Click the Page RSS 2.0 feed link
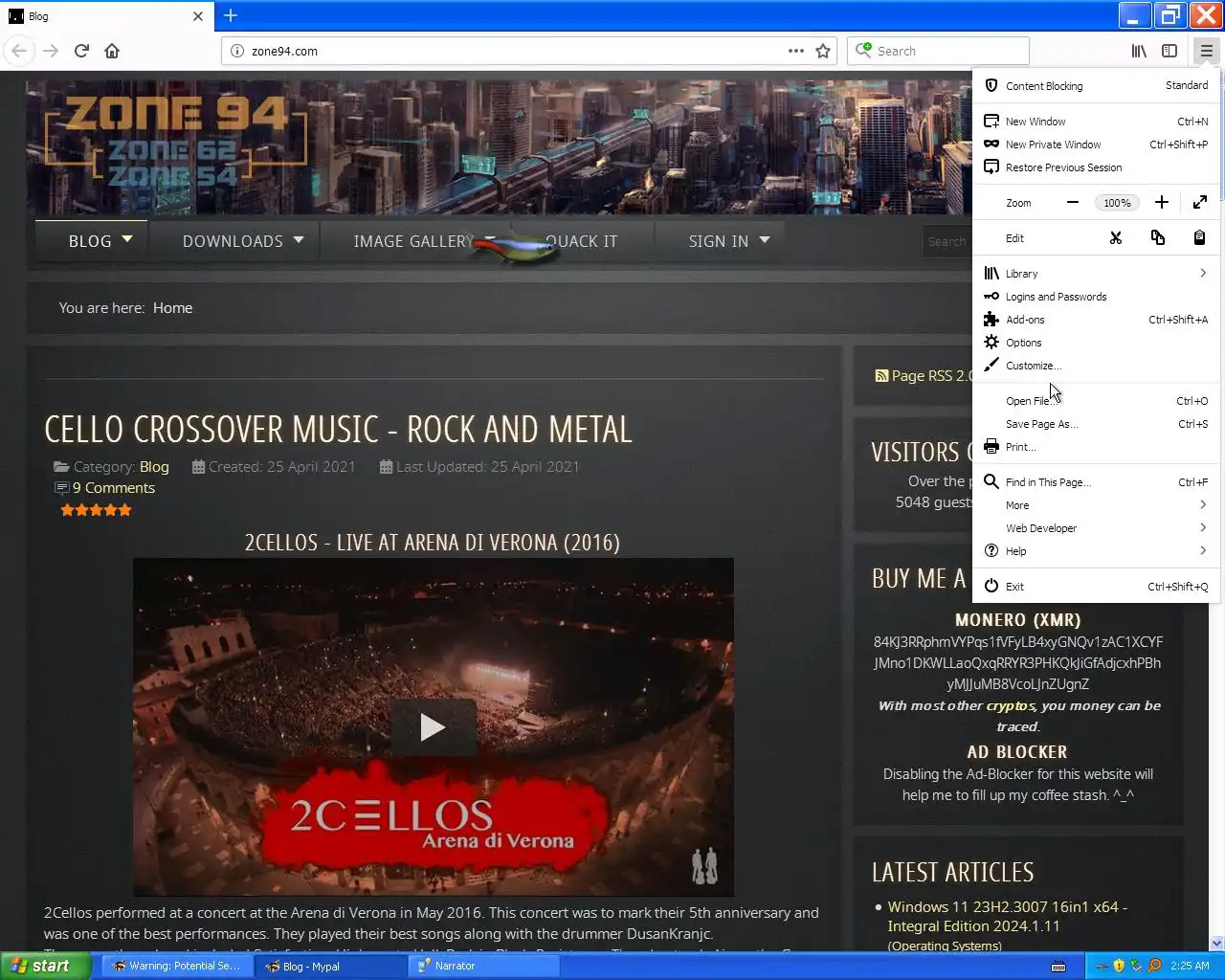The image size is (1225, 980). (924, 376)
